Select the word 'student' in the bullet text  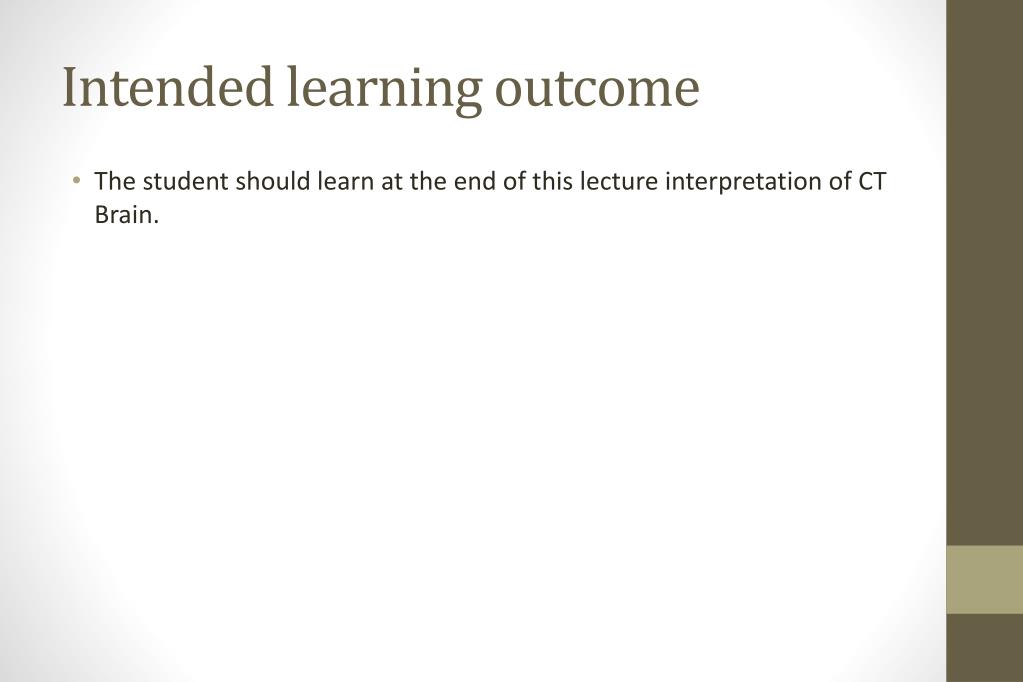[x=185, y=181]
